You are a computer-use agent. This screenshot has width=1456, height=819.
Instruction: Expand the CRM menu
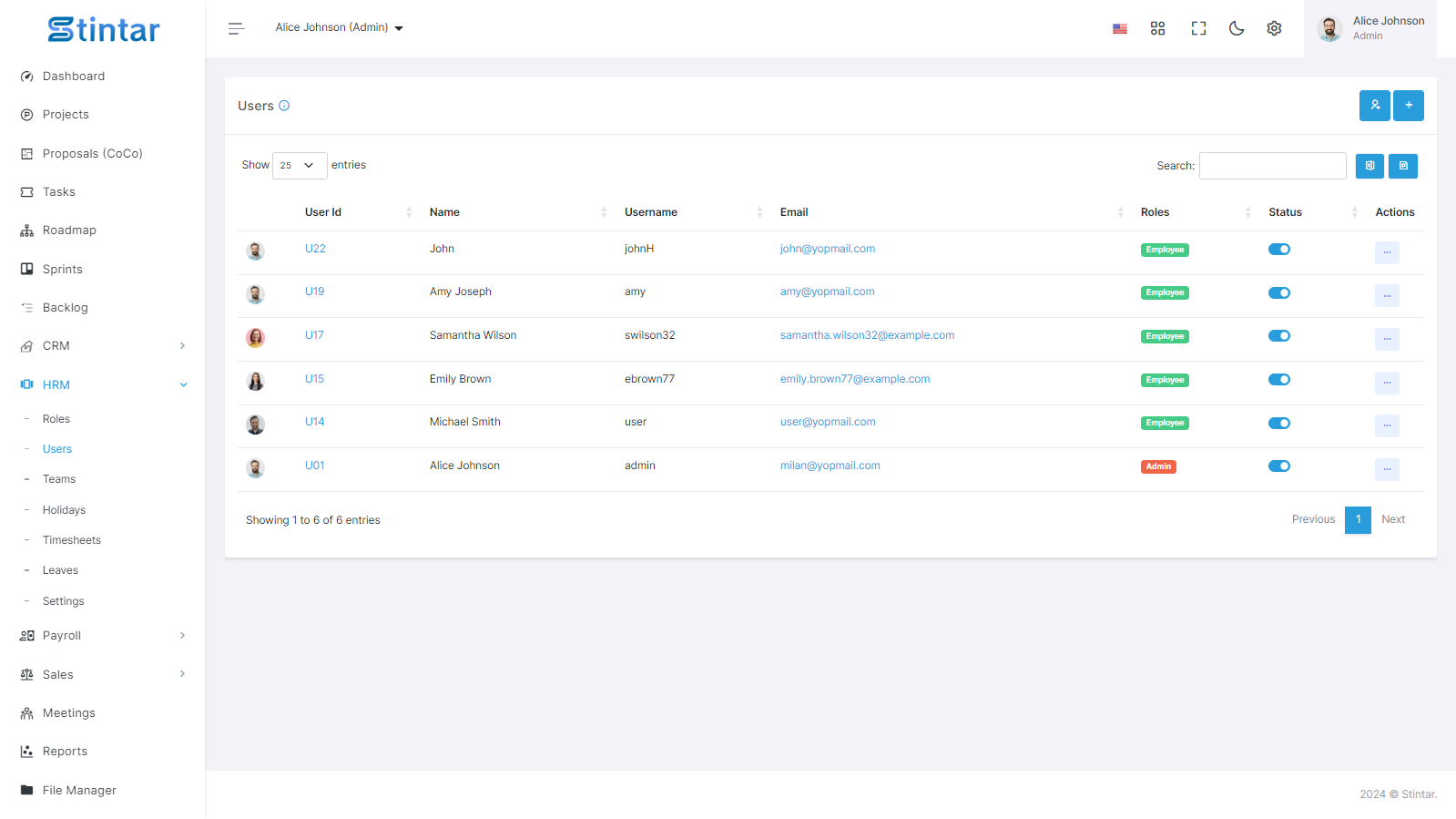tap(103, 346)
